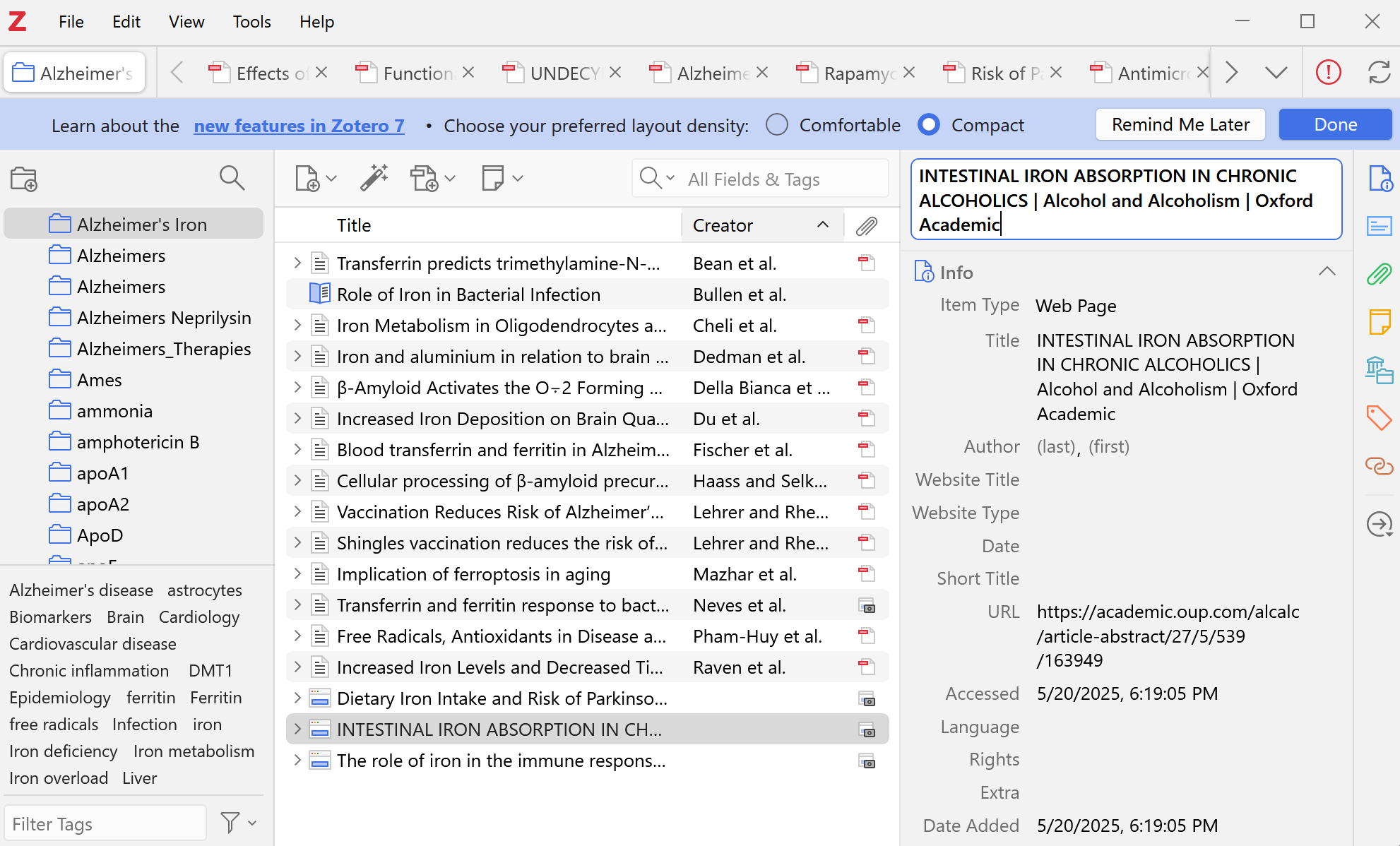The image size is (1400, 846).
Task: Open the Sync with zotero.org icon
Action: 1379,72
